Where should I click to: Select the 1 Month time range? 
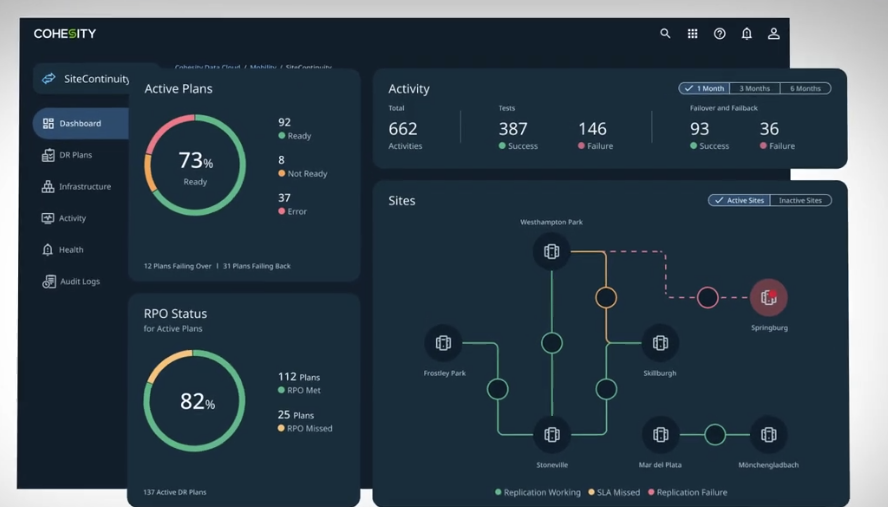705,89
